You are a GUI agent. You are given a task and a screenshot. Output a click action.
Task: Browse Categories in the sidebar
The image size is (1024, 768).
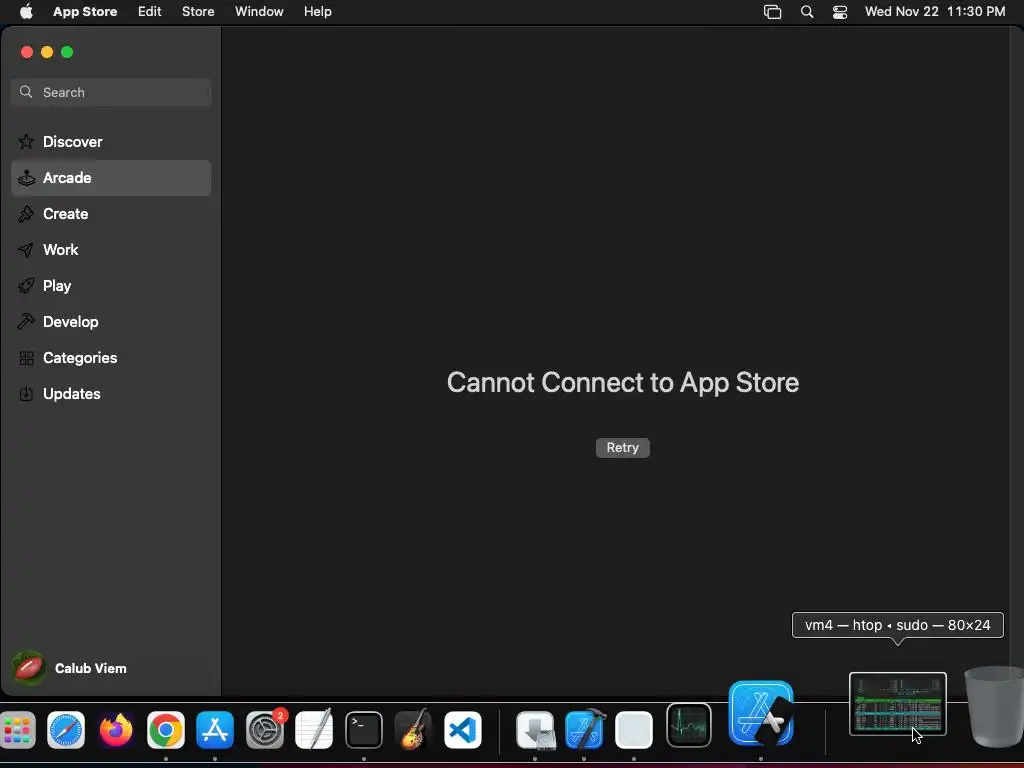tap(111, 357)
